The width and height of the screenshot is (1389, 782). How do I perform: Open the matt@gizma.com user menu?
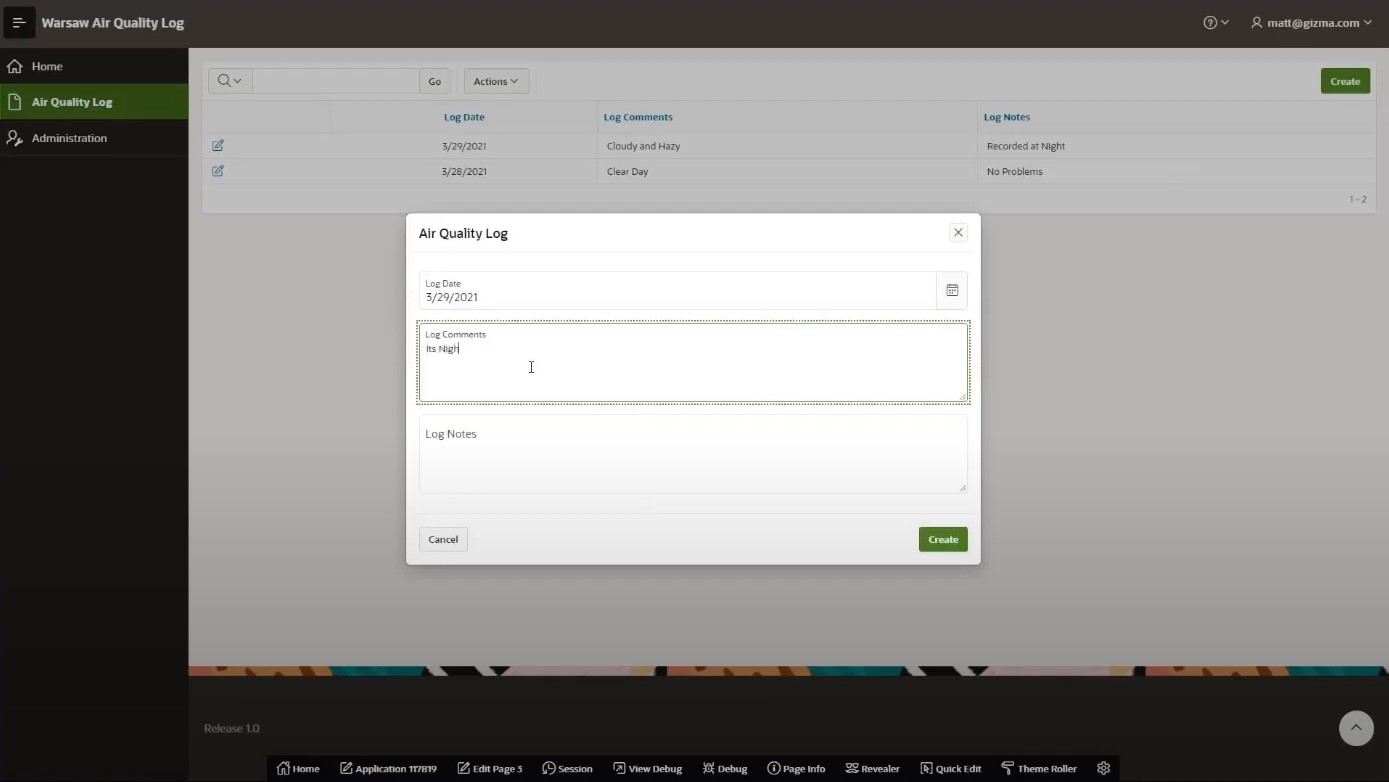click(1311, 23)
